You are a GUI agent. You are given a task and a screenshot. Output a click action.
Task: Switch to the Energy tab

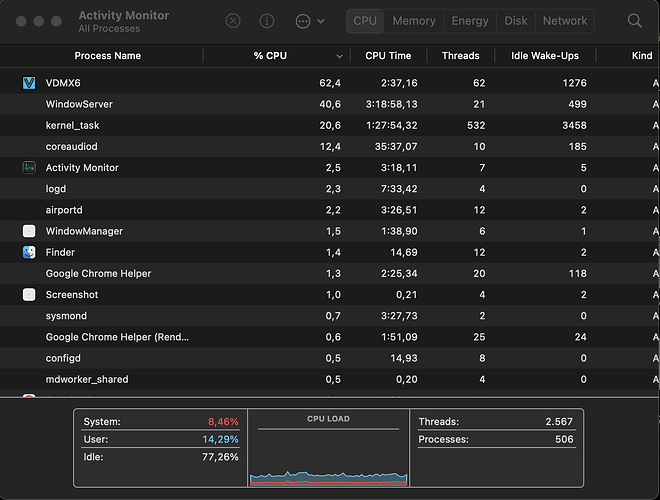(470, 21)
